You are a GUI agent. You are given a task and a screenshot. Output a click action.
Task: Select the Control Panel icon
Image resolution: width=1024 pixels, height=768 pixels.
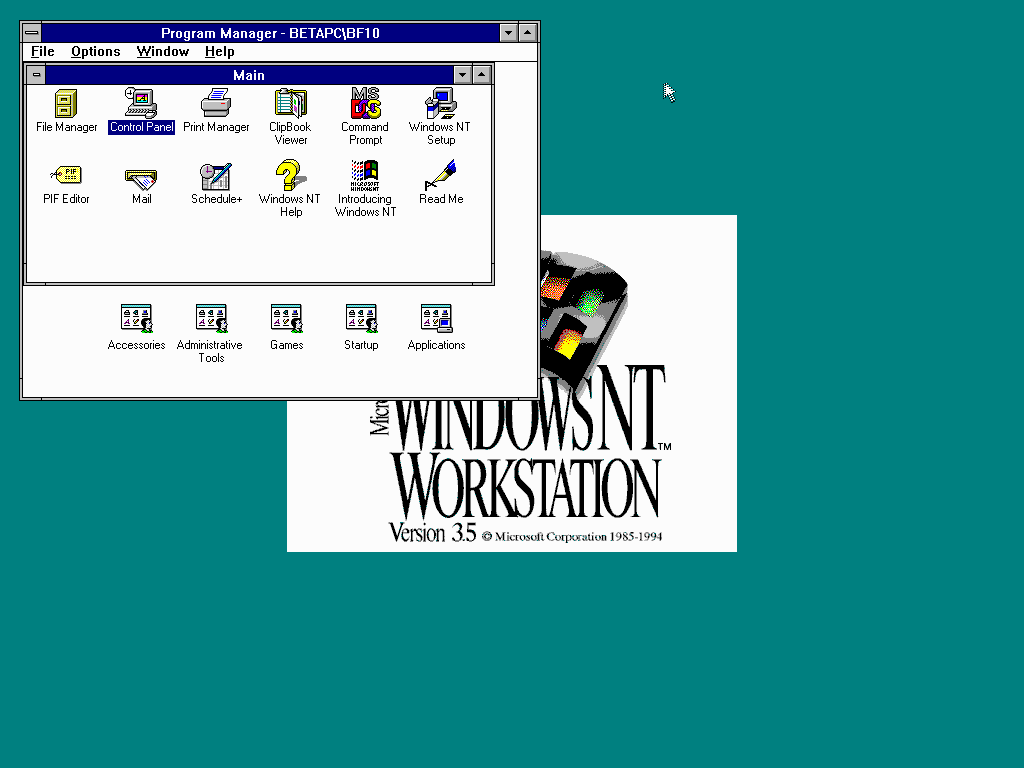tap(141, 104)
